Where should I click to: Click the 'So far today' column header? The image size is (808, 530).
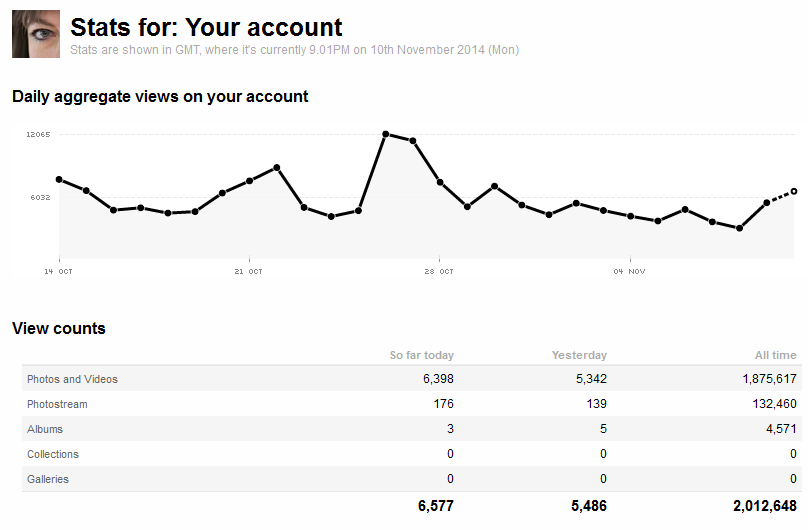pos(422,355)
